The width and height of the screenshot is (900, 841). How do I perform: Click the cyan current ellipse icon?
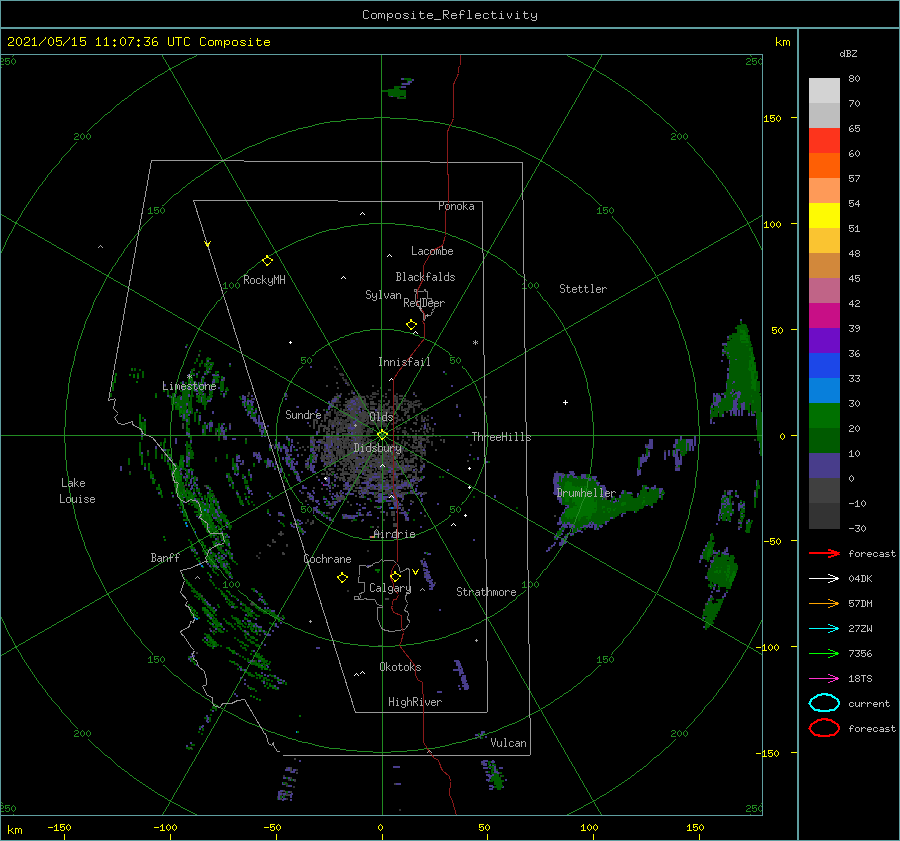824,703
